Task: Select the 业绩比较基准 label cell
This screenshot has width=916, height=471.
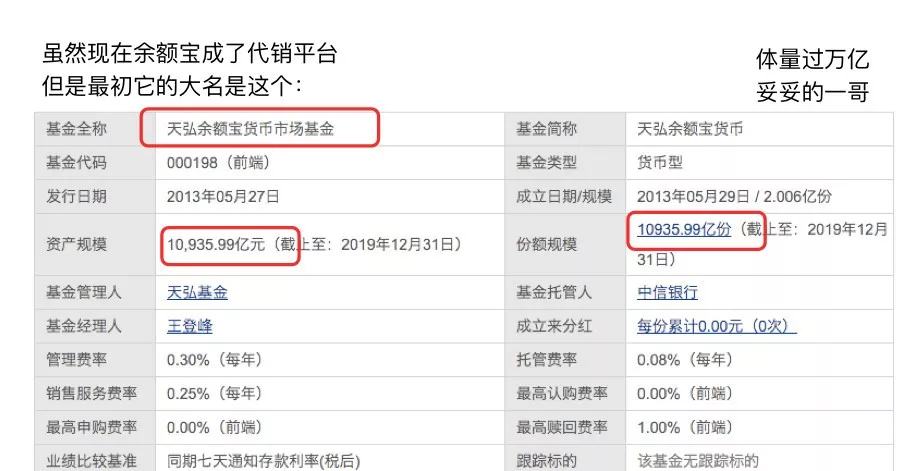Action: pos(95,458)
